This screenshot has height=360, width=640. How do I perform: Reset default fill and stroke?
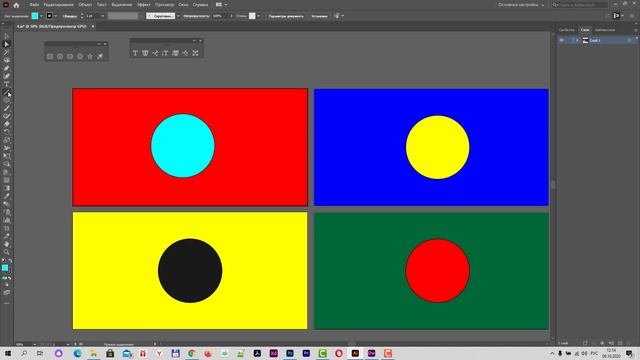(x=3, y=260)
